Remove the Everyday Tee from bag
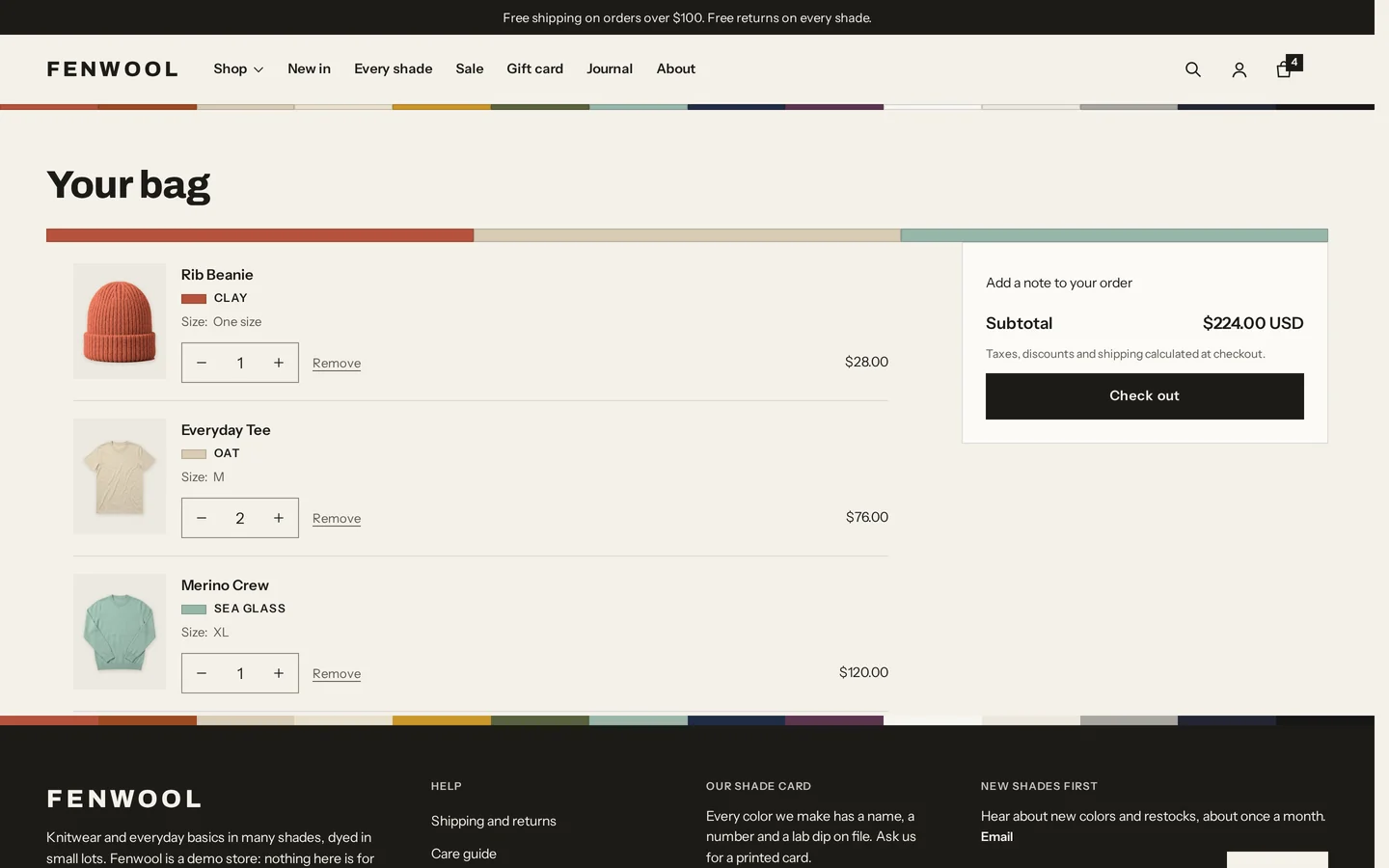 337,519
